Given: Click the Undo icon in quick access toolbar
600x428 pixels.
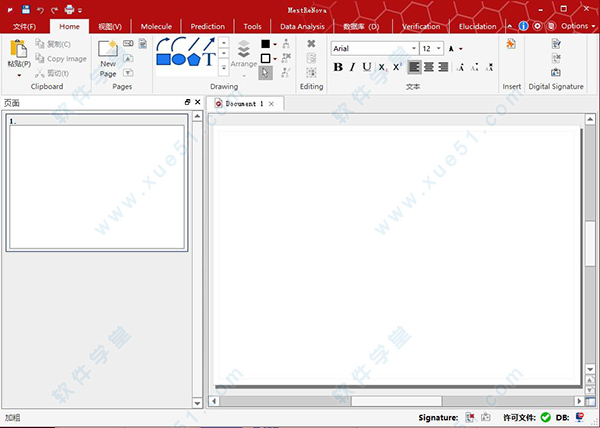Looking at the screenshot, I should coord(40,10).
